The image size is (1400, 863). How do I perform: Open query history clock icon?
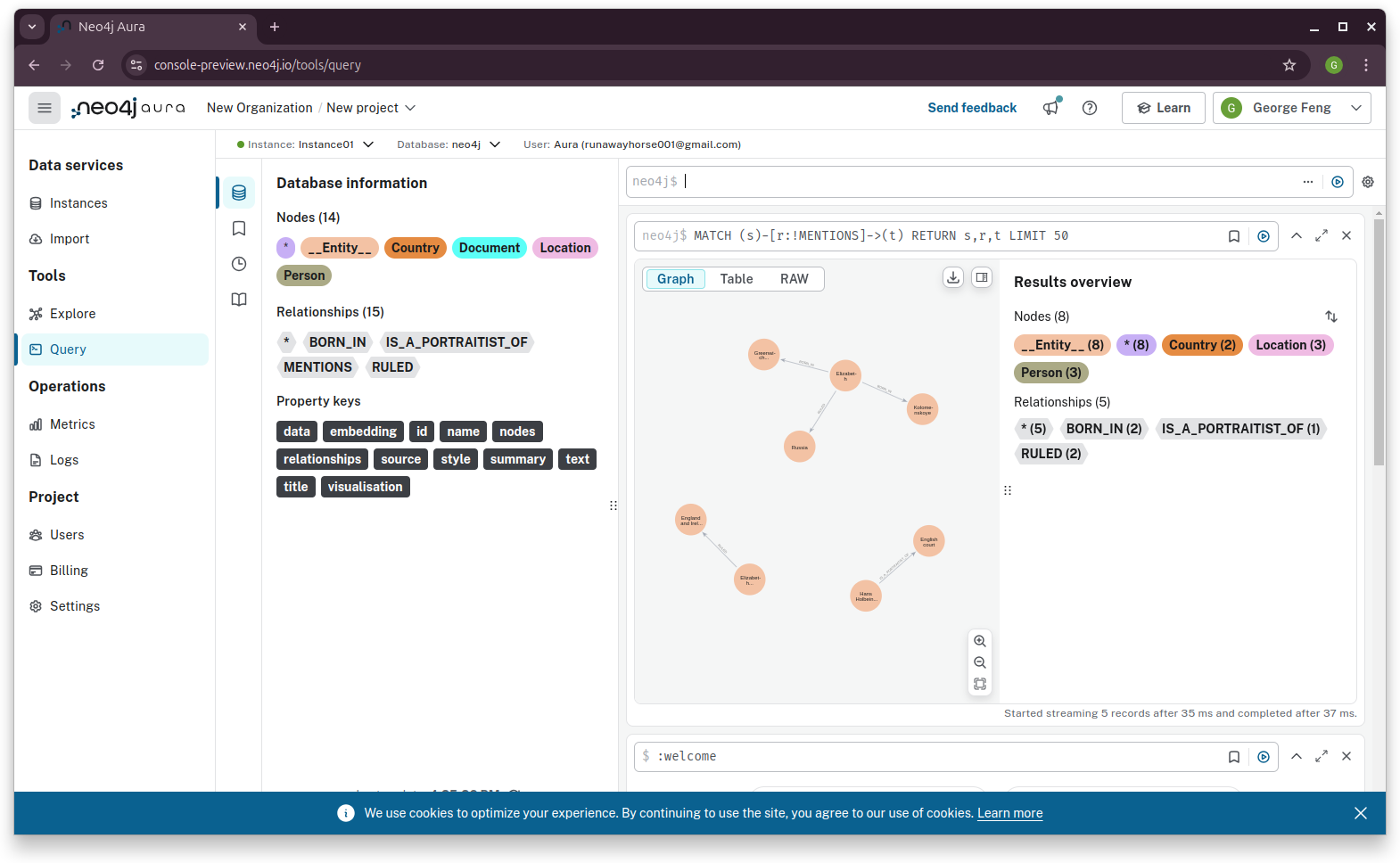point(239,264)
